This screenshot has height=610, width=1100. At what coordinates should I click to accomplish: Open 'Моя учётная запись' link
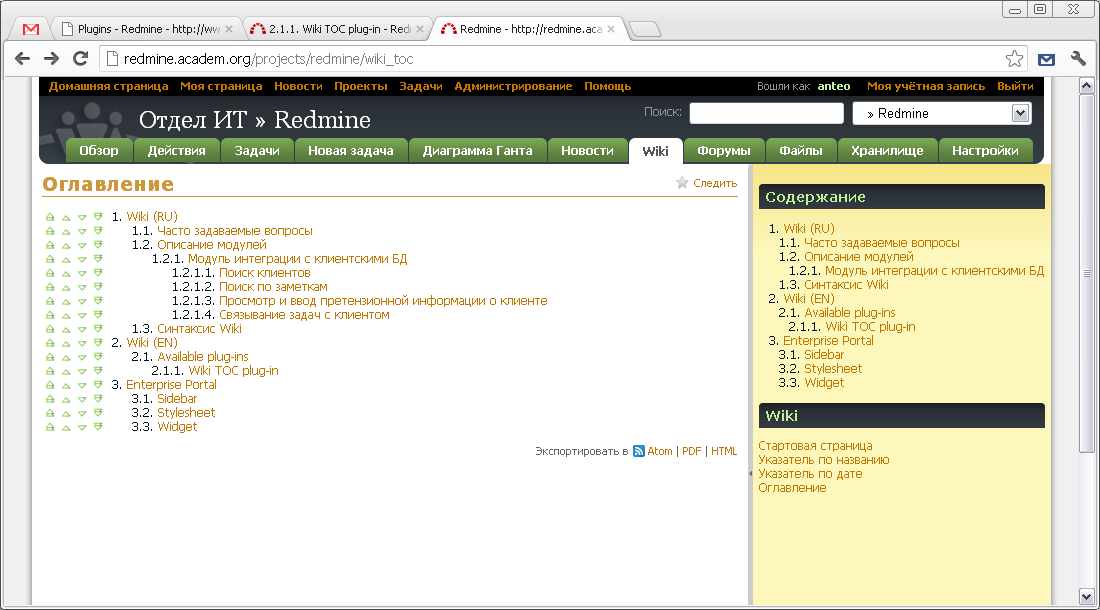[x=926, y=86]
